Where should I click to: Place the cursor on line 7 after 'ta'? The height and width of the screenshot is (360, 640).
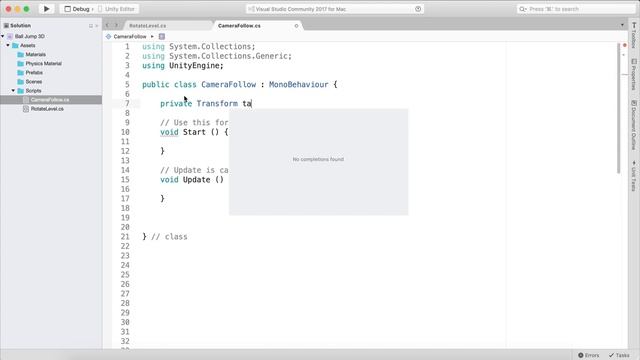(252, 104)
